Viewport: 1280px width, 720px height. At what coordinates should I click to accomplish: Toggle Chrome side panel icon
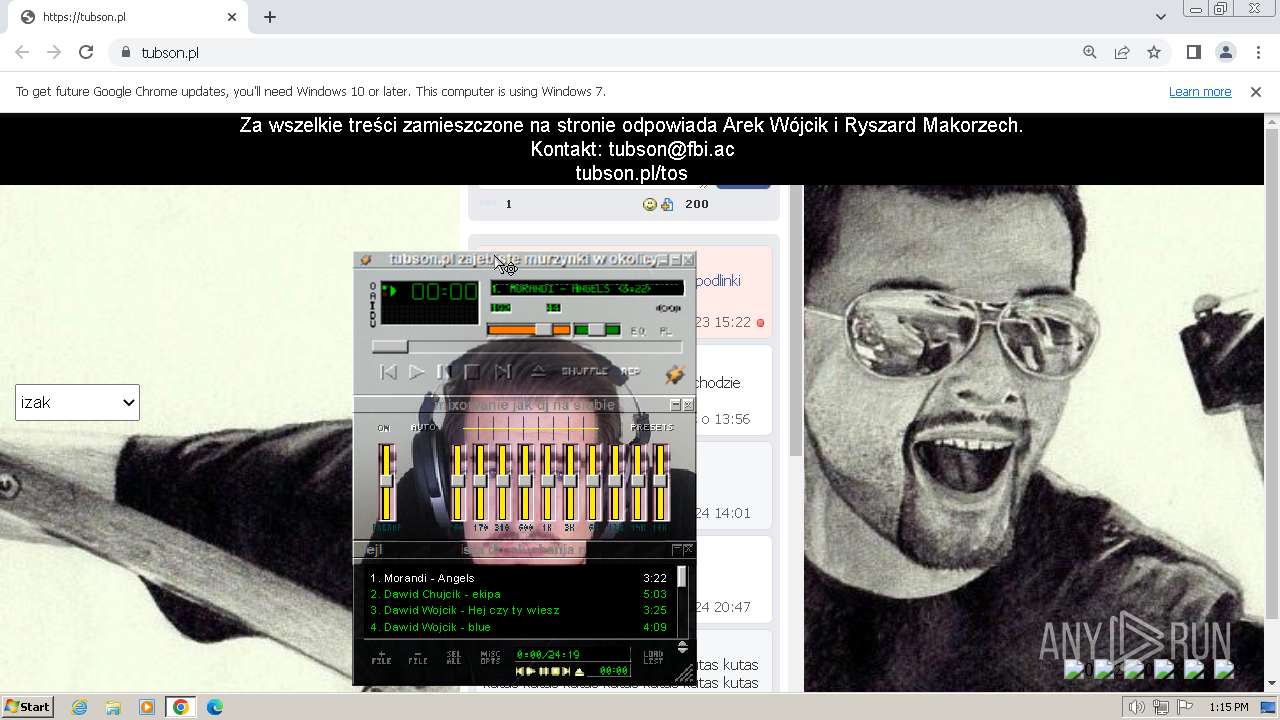(x=1193, y=52)
